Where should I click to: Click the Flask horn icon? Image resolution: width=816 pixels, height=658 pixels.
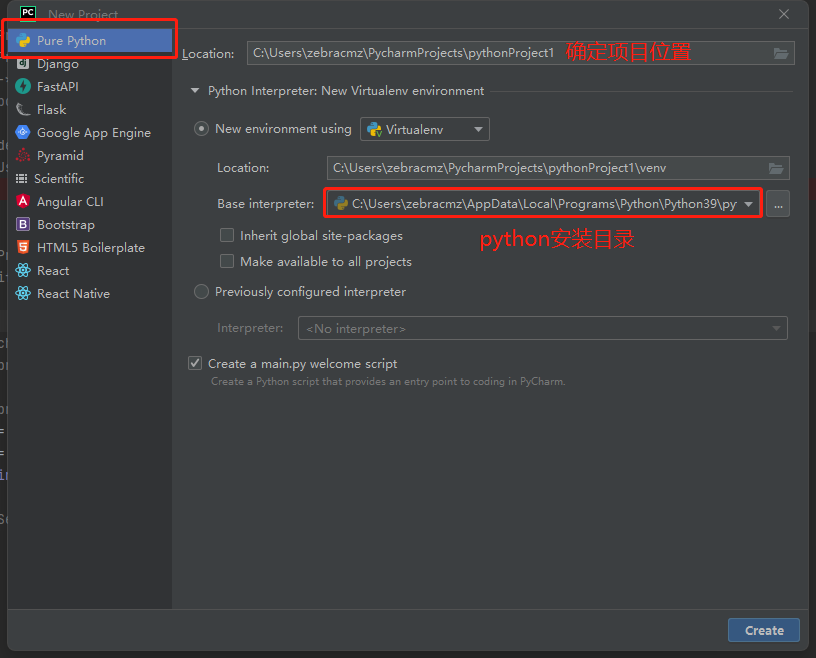tap(23, 109)
